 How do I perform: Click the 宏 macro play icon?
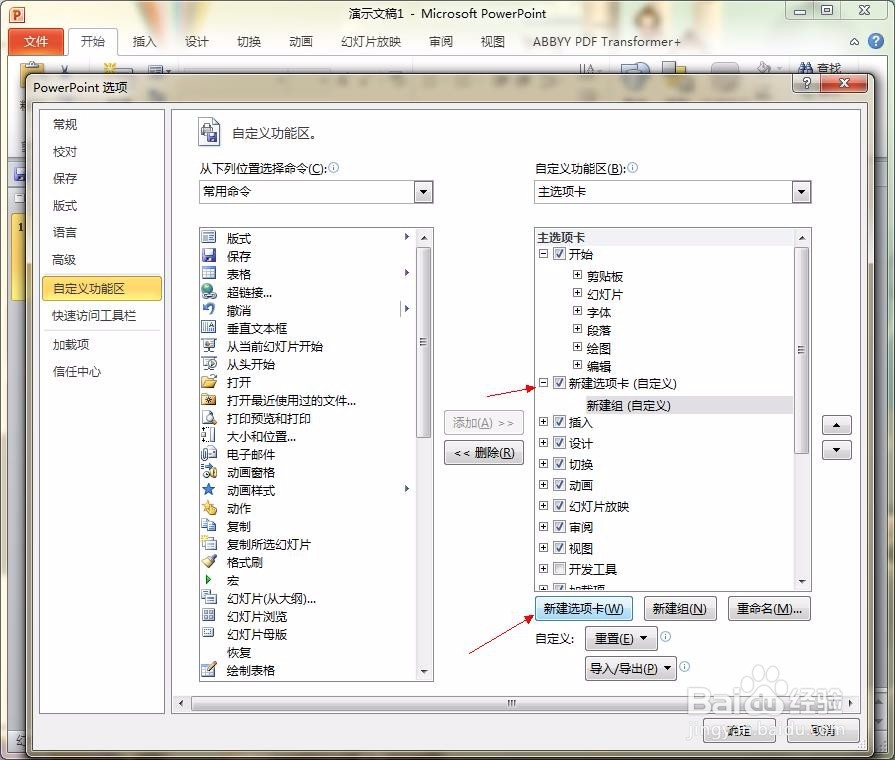209,579
